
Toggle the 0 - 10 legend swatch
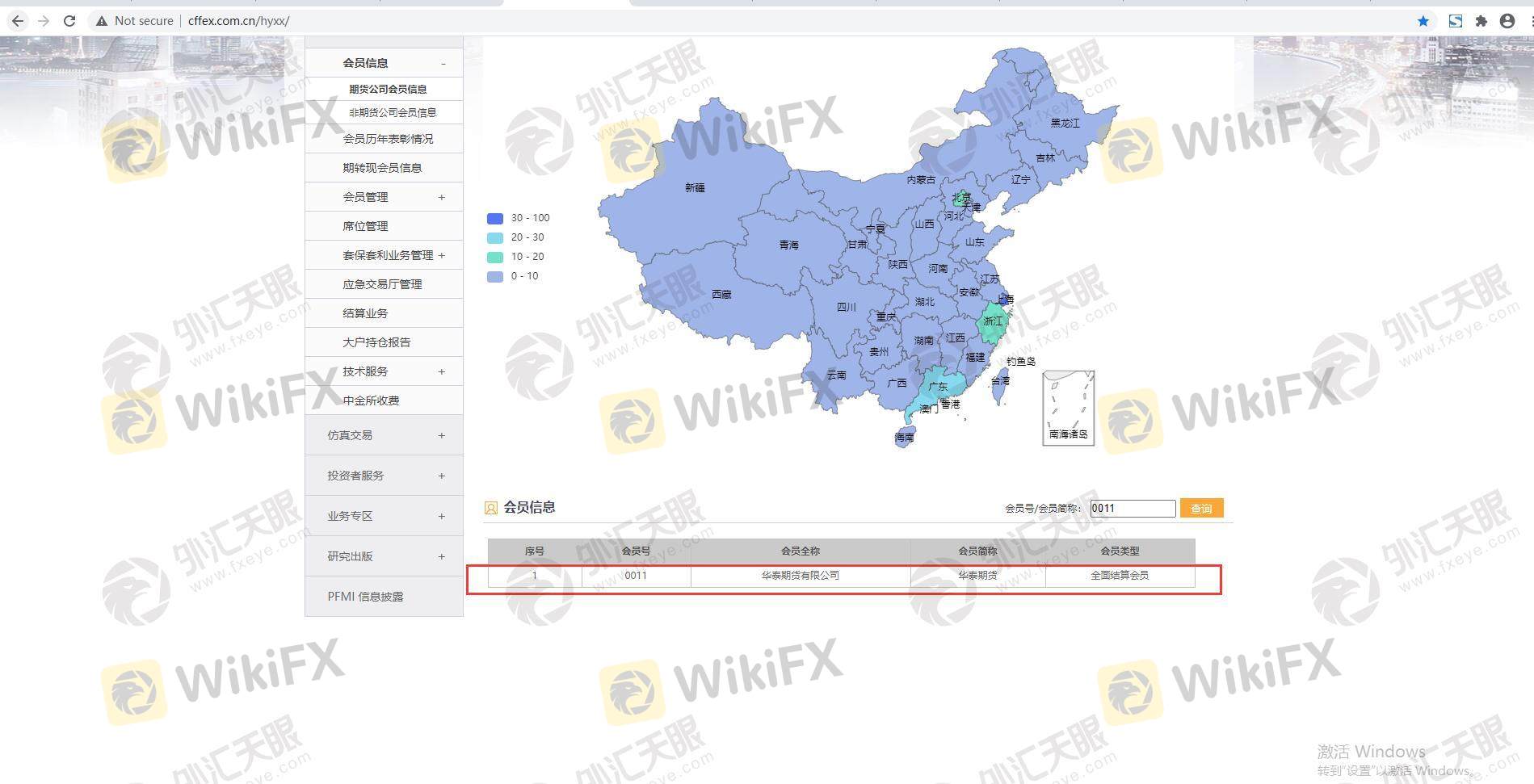point(495,276)
